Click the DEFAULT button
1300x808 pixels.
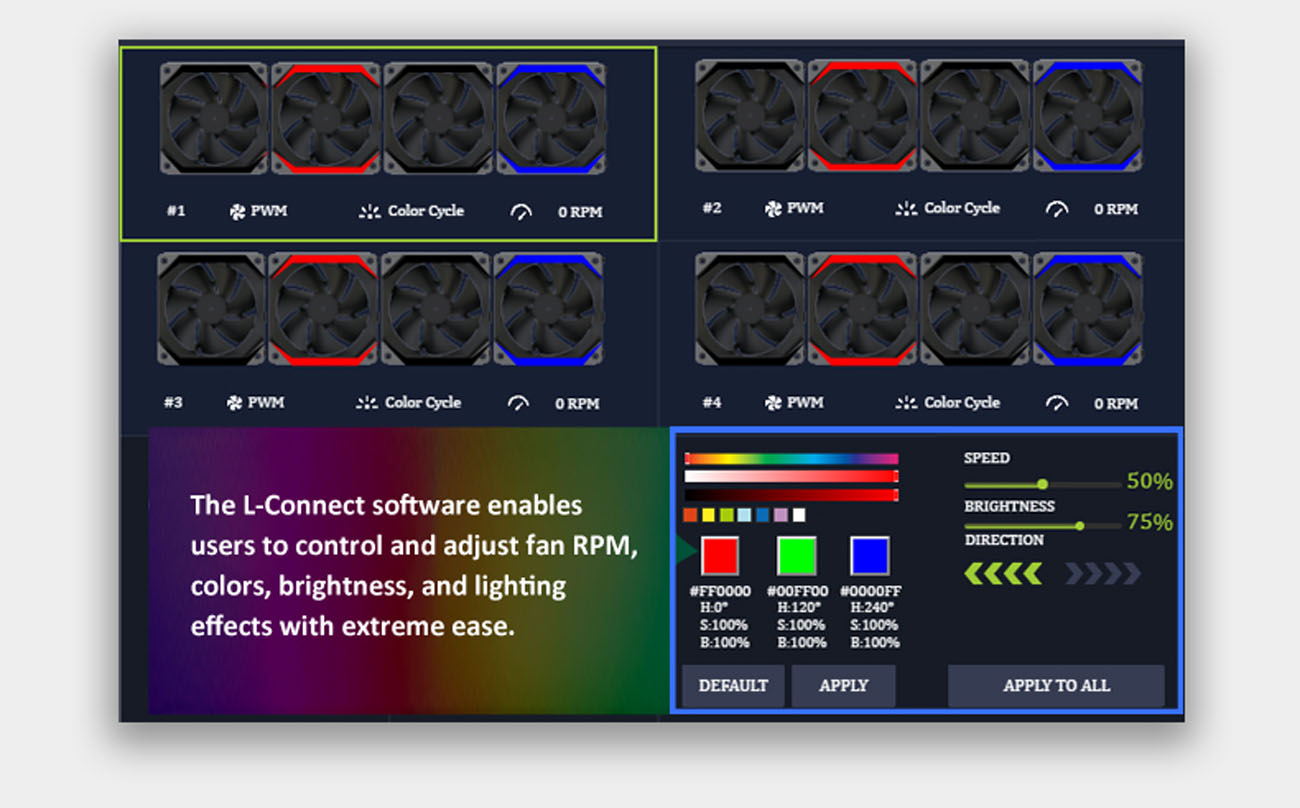point(733,686)
